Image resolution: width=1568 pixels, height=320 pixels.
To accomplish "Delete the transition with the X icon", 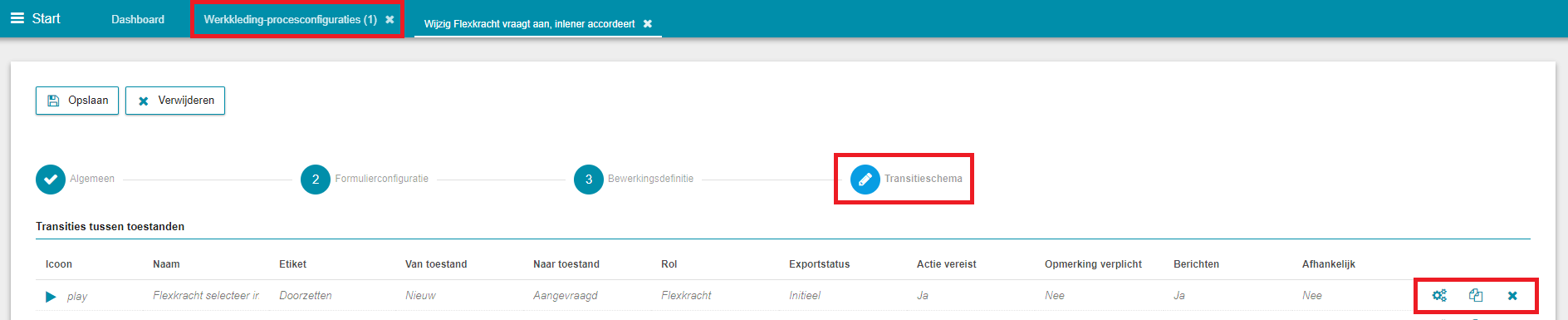I will [1512, 296].
